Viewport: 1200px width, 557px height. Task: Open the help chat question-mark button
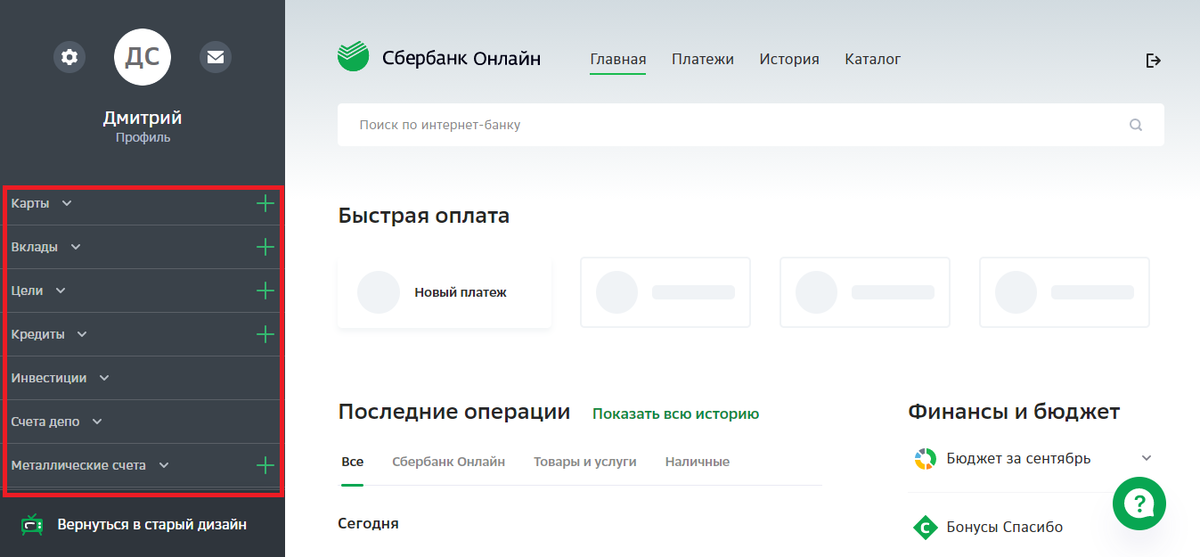[x=1139, y=504]
